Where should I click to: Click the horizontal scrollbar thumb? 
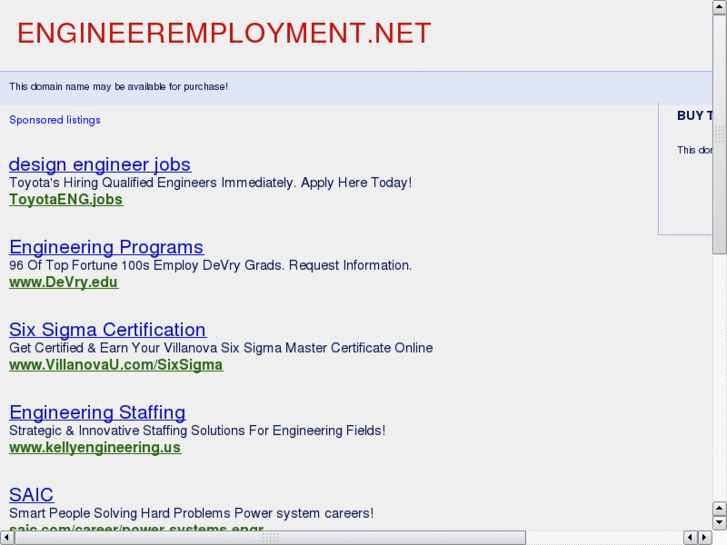click(x=270, y=537)
